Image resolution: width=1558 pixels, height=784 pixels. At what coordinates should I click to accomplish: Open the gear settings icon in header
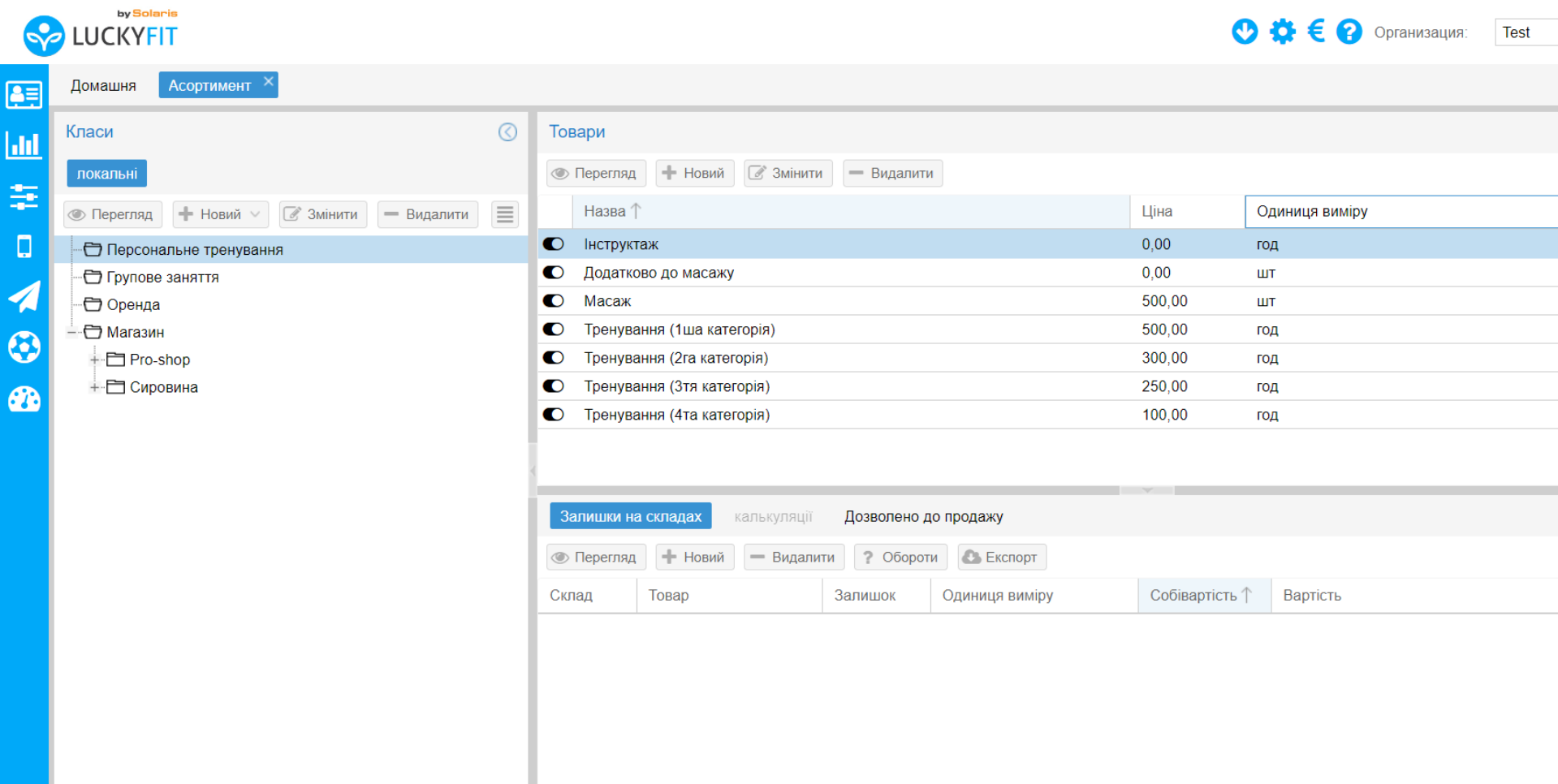pyautogui.click(x=1283, y=32)
